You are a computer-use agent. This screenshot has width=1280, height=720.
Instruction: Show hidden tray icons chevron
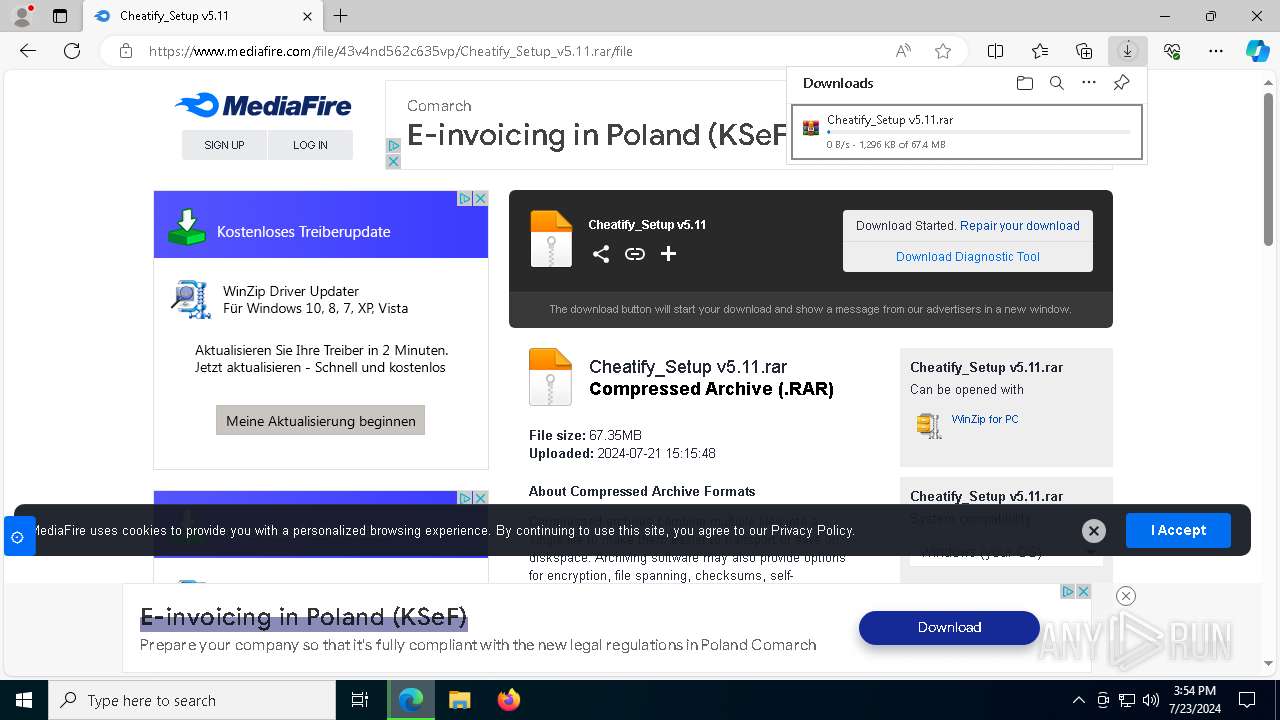tap(1078, 700)
